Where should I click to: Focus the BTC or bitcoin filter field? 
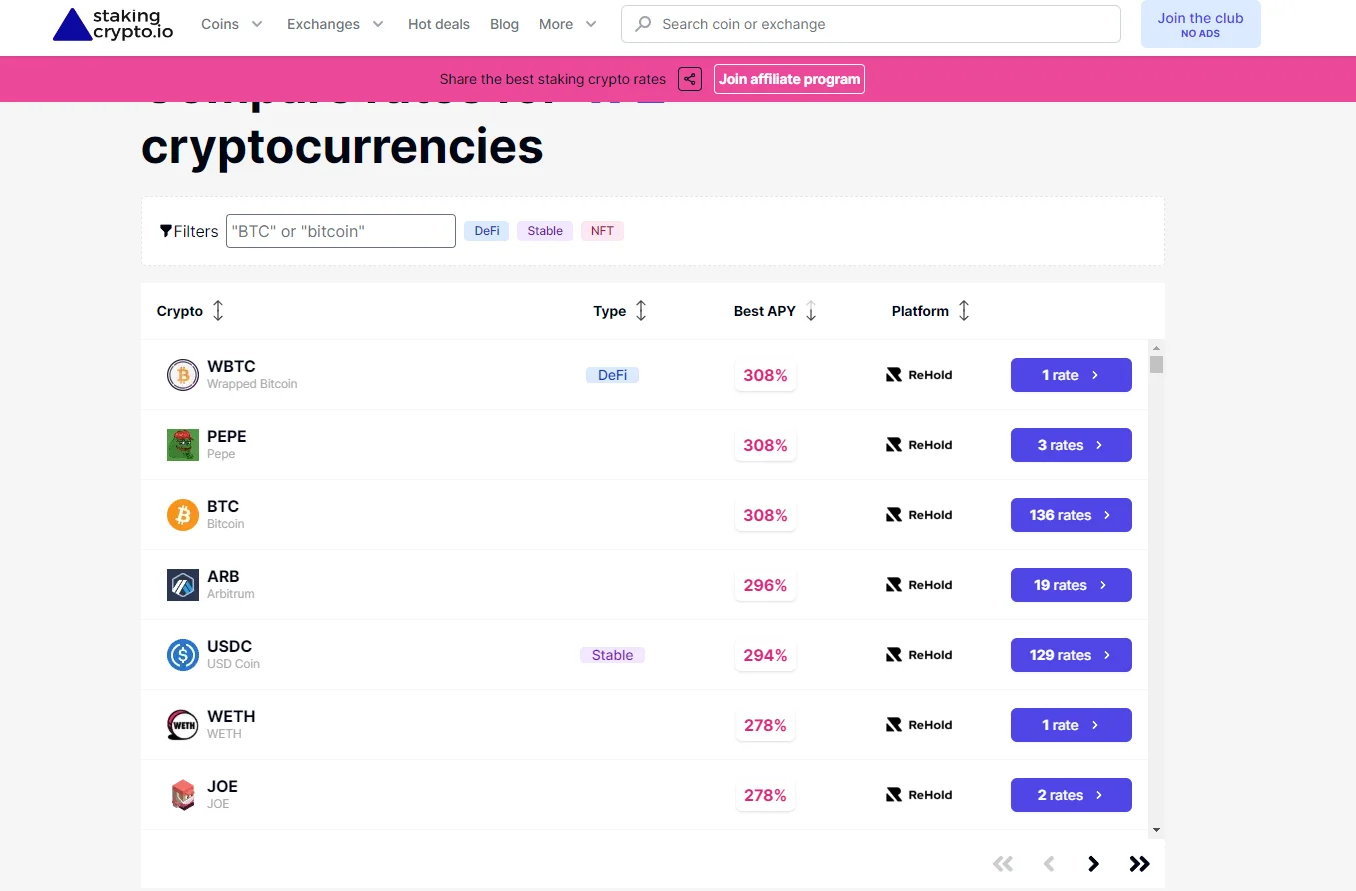[x=341, y=231]
